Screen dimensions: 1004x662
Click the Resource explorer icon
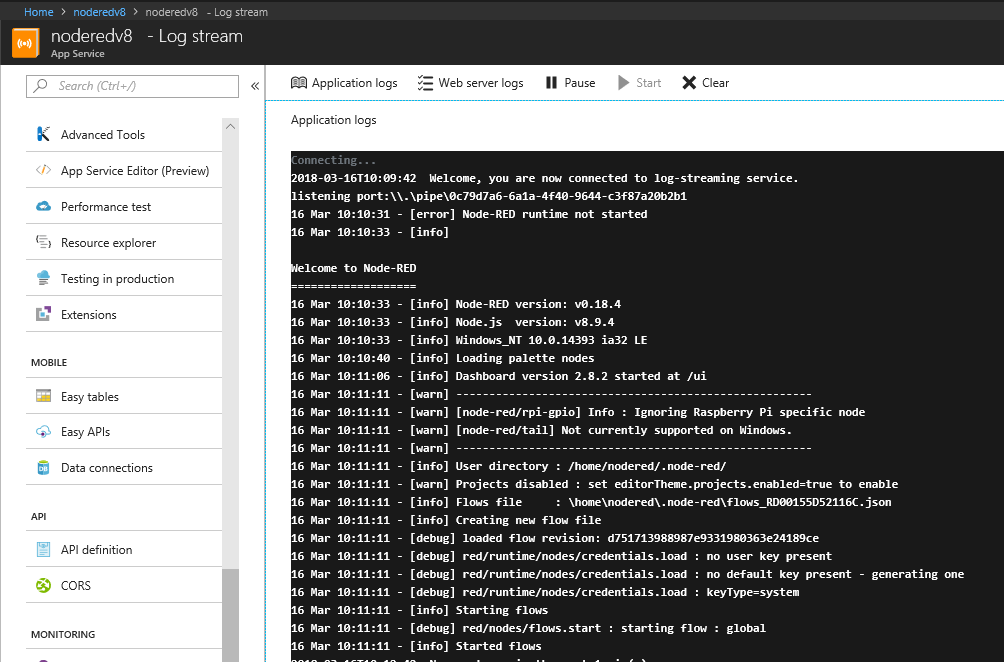tap(43, 242)
